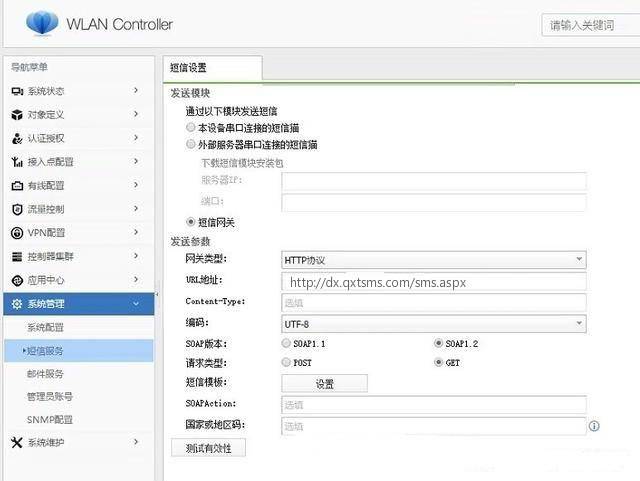Choose 本设备串口连接的短信猫 option
The image size is (640, 481).
pyautogui.click(x=191, y=128)
